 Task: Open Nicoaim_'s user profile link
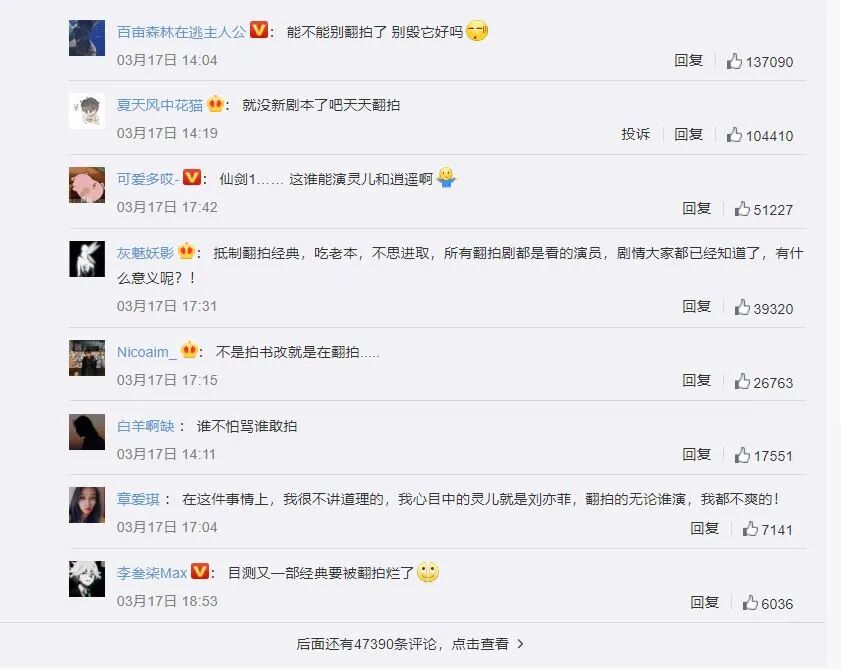coord(146,352)
